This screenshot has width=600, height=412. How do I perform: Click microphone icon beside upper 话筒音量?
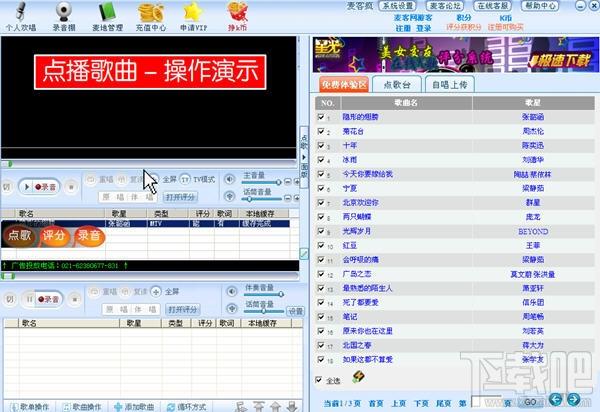coord(230,196)
